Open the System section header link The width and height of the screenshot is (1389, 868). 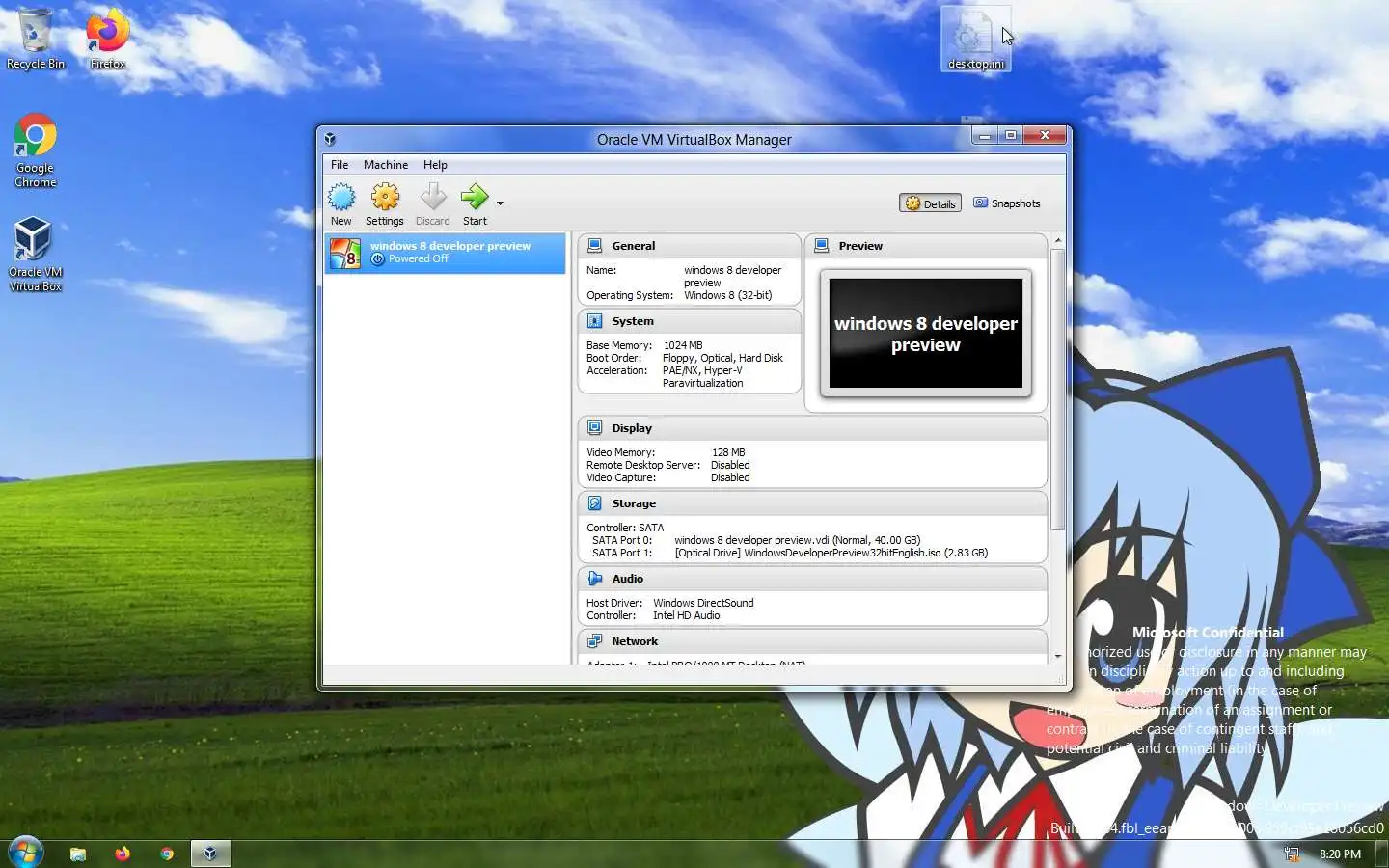(633, 321)
